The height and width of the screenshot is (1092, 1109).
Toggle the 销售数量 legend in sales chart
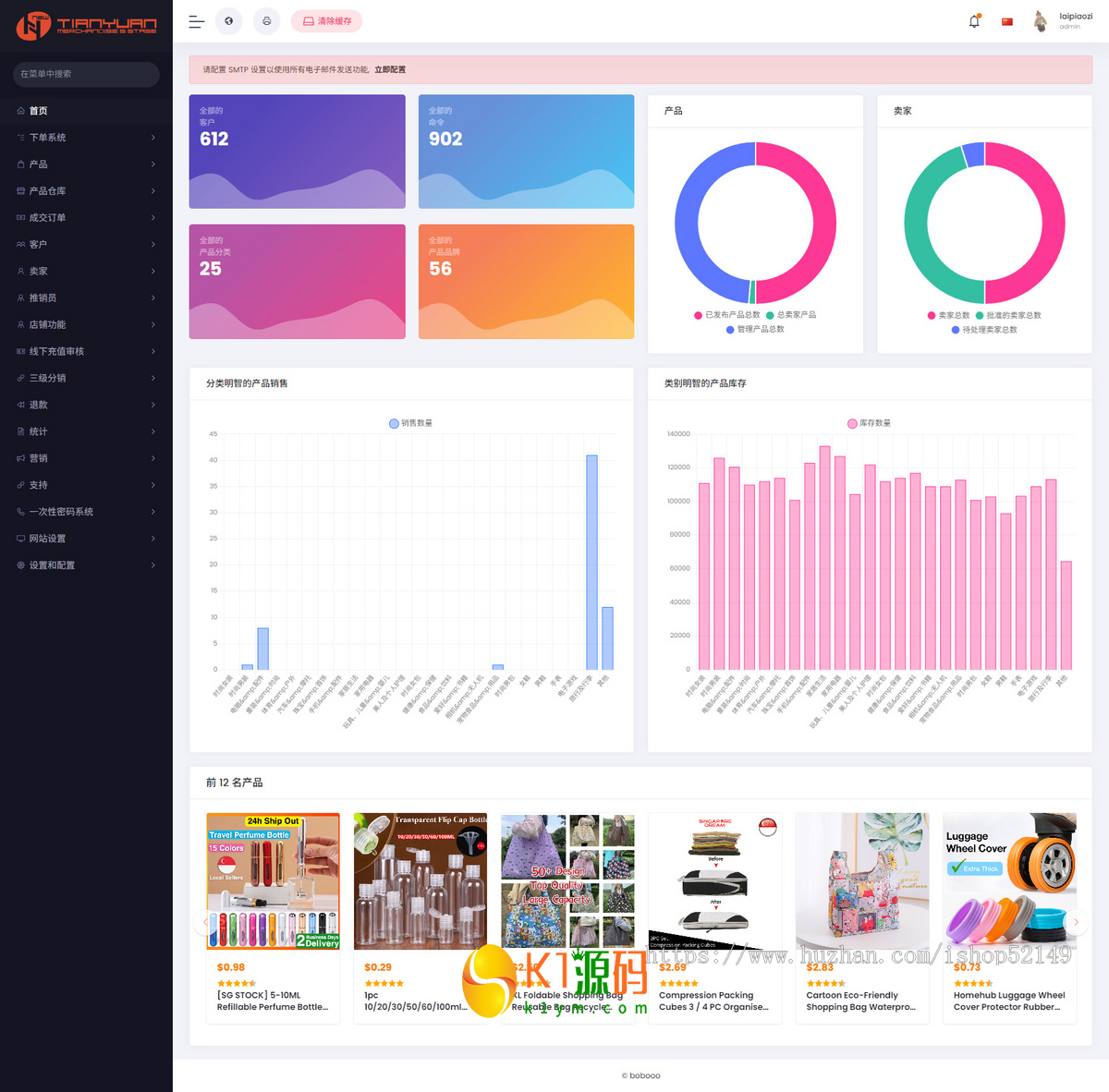pyautogui.click(x=410, y=423)
